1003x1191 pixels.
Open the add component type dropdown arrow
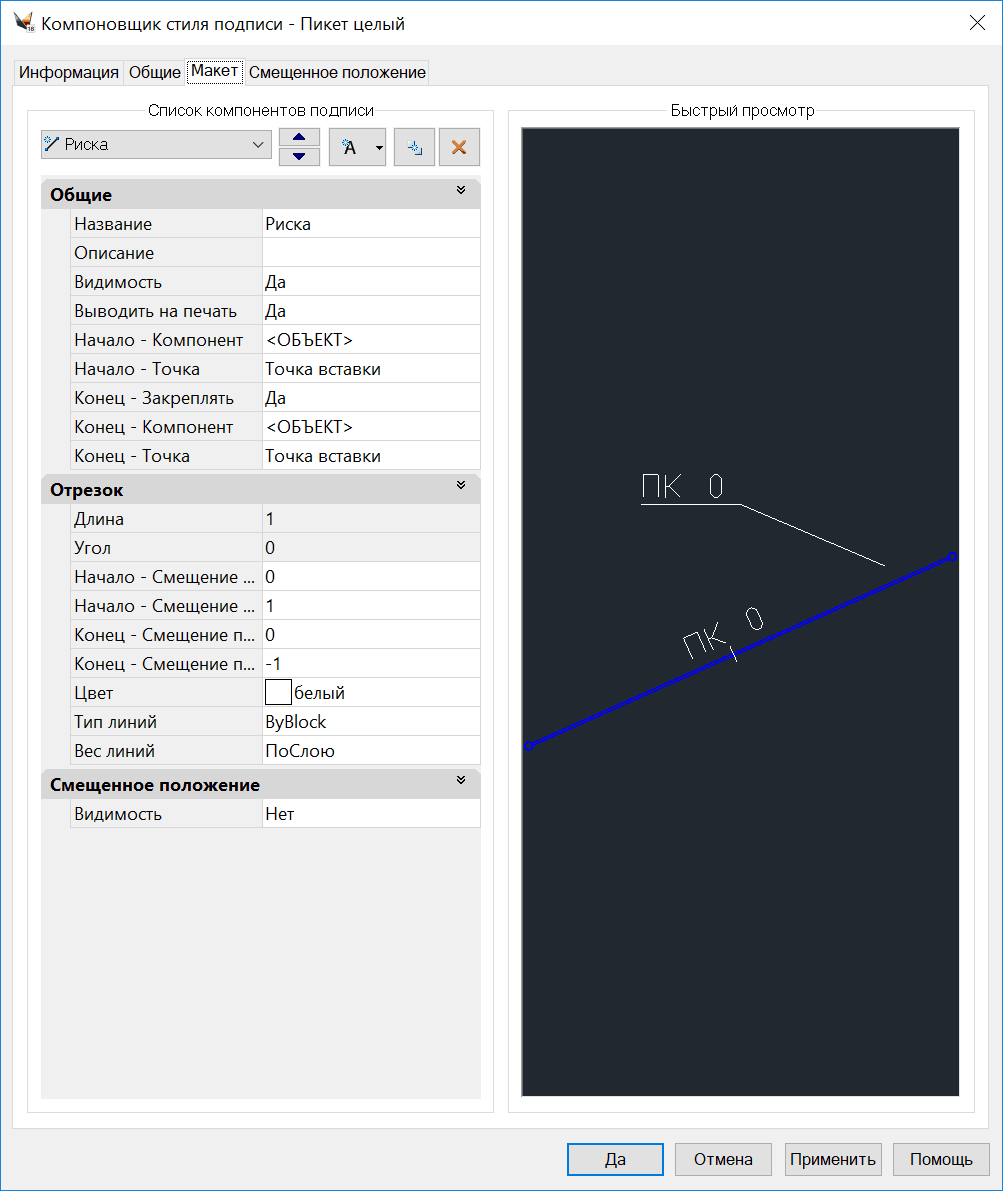pyautogui.click(x=379, y=147)
